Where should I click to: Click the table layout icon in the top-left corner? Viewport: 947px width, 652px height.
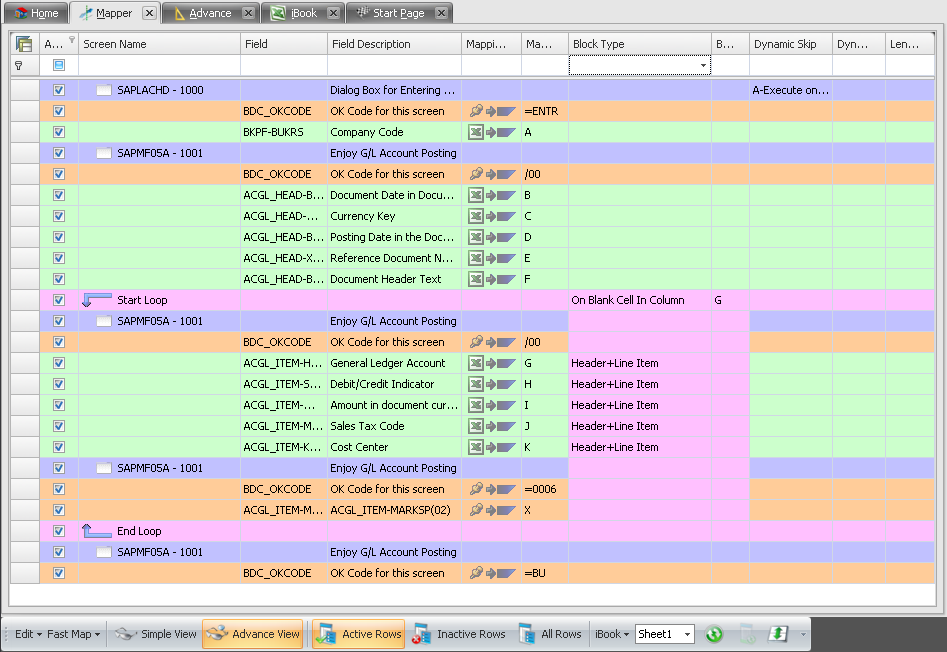22,43
